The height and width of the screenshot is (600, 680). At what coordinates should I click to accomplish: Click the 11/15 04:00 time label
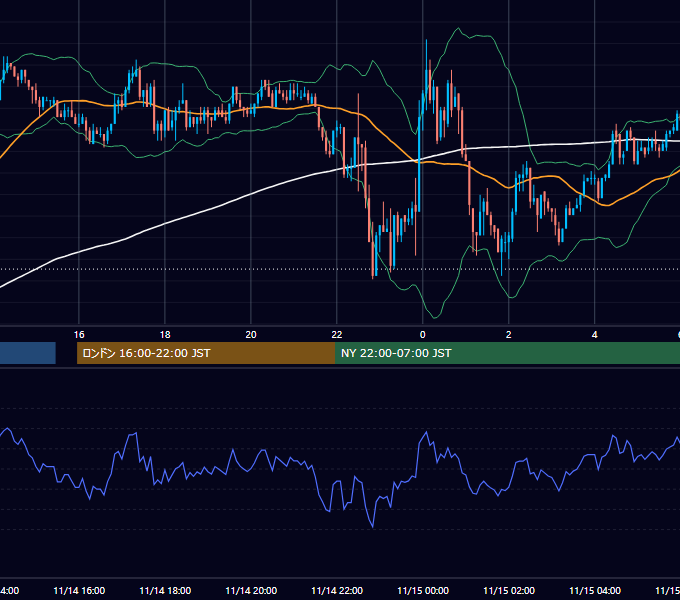coord(595,591)
